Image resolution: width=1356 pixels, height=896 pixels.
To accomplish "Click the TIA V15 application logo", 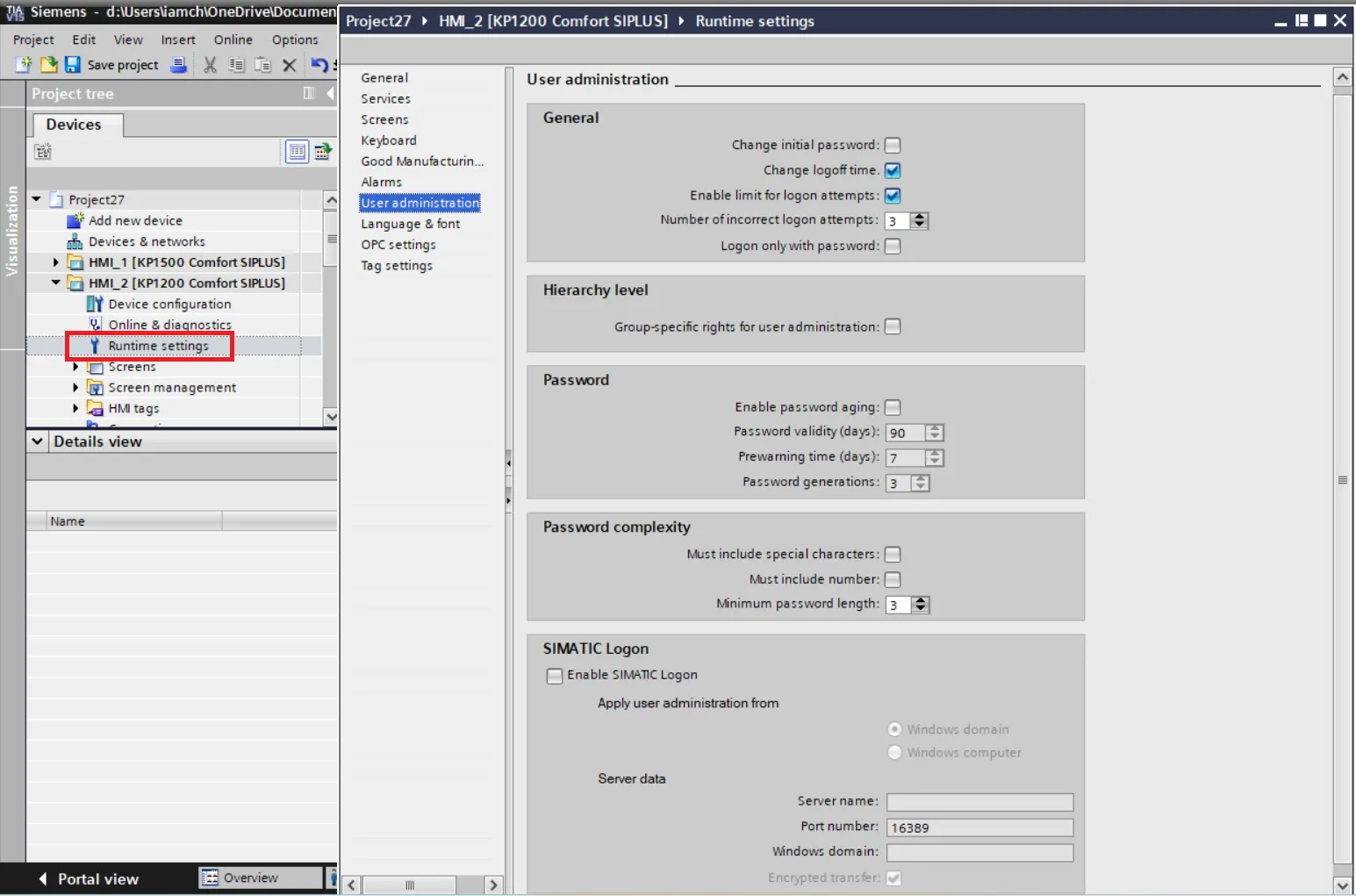I will [x=14, y=12].
